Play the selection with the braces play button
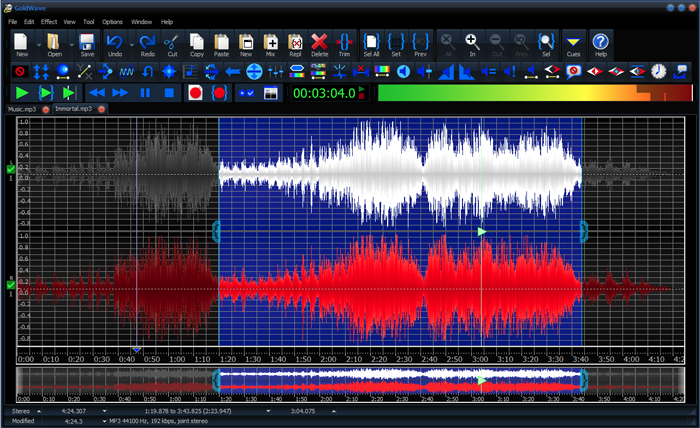The height and width of the screenshot is (428, 700). pos(45,93)
